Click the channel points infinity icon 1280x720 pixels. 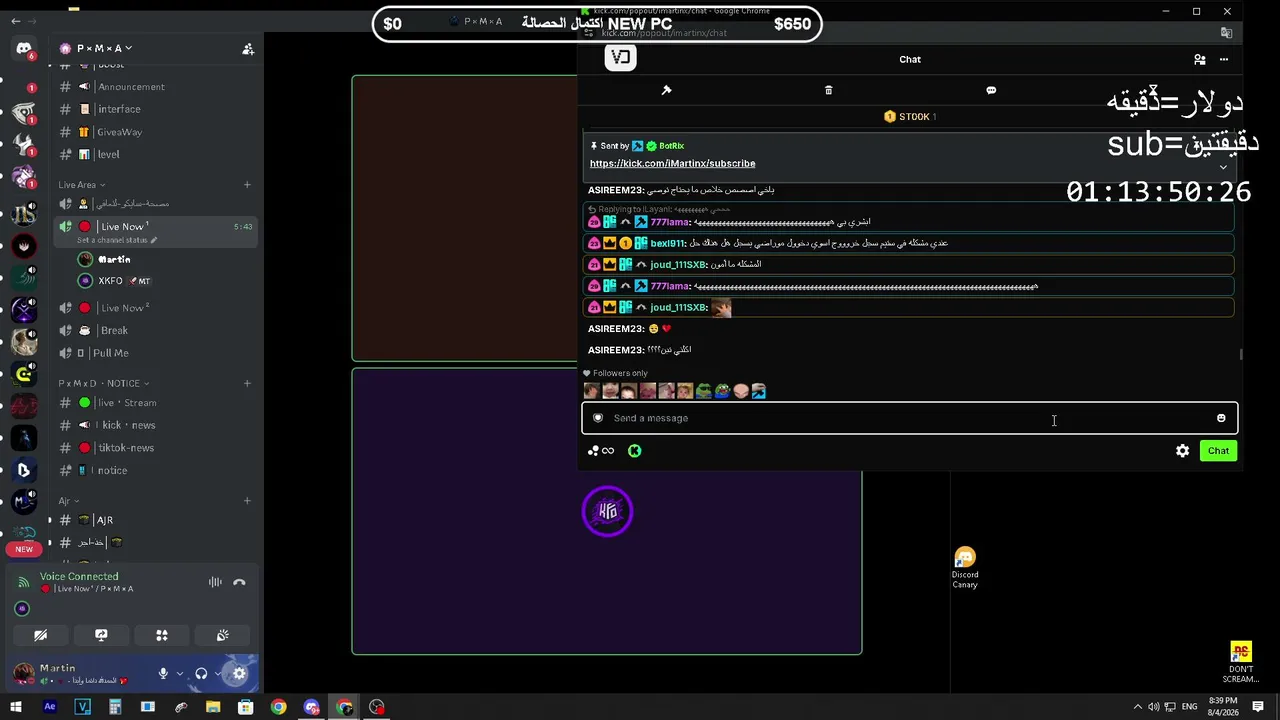[x=601, y=451]
